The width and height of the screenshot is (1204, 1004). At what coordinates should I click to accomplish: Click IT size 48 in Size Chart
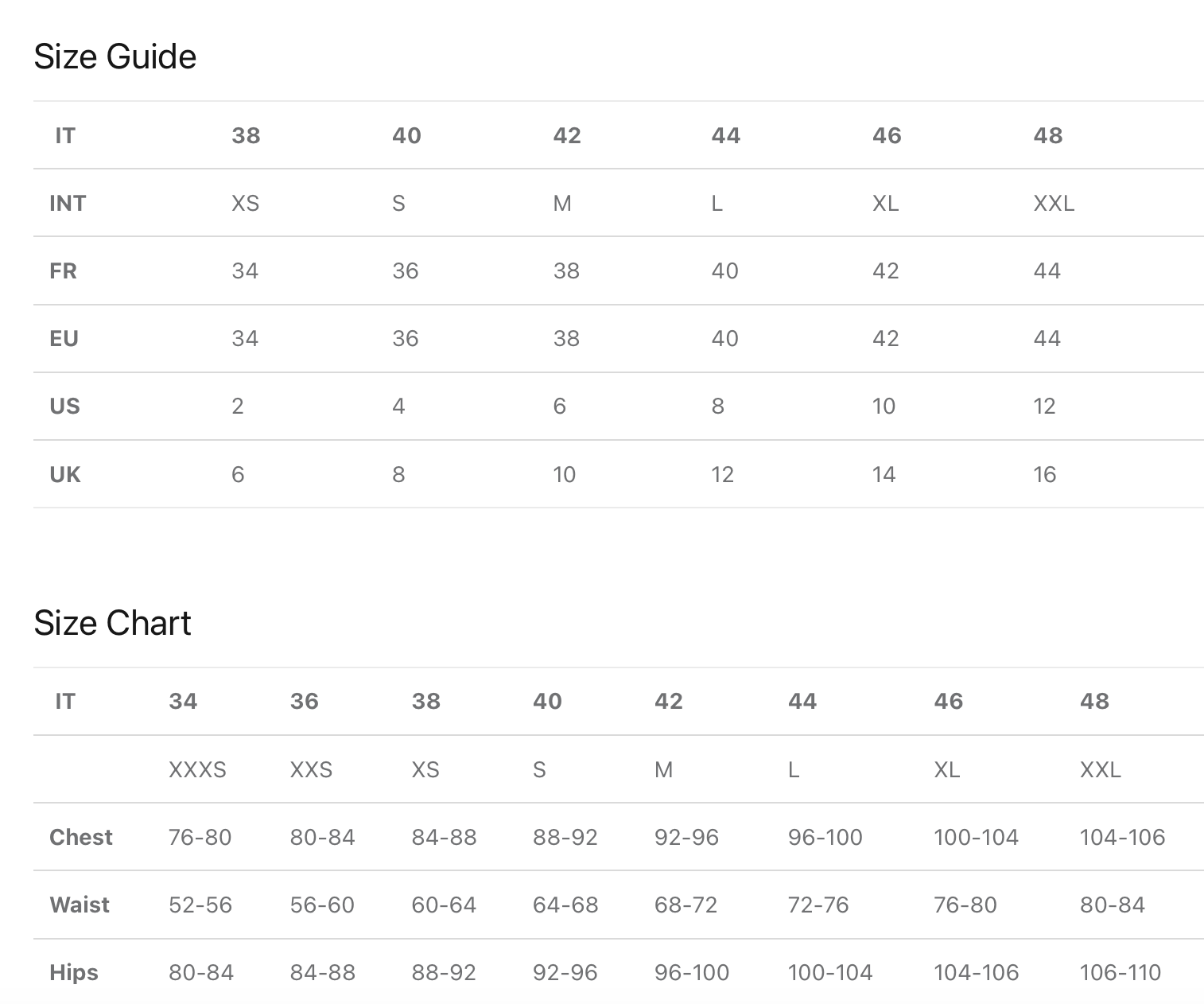point(1094,702)
